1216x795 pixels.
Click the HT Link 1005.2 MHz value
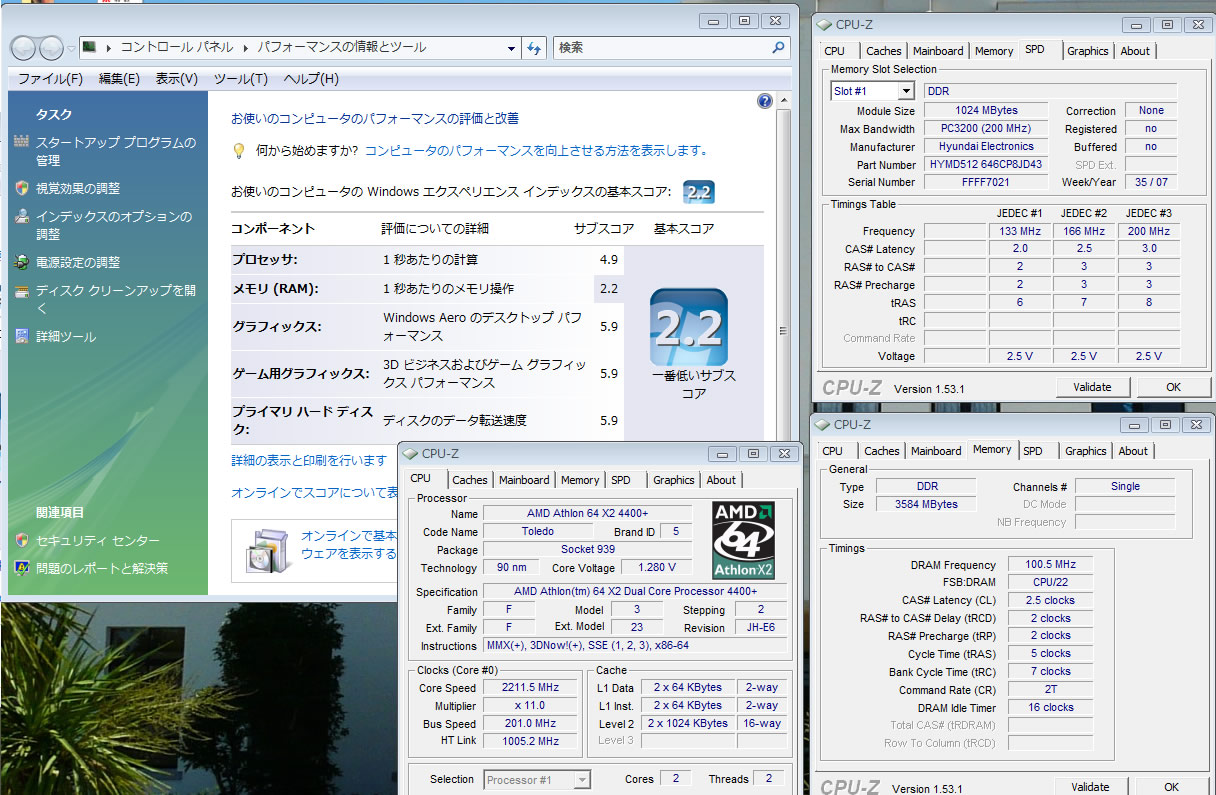pyautogui.click(x=530, y=741)
